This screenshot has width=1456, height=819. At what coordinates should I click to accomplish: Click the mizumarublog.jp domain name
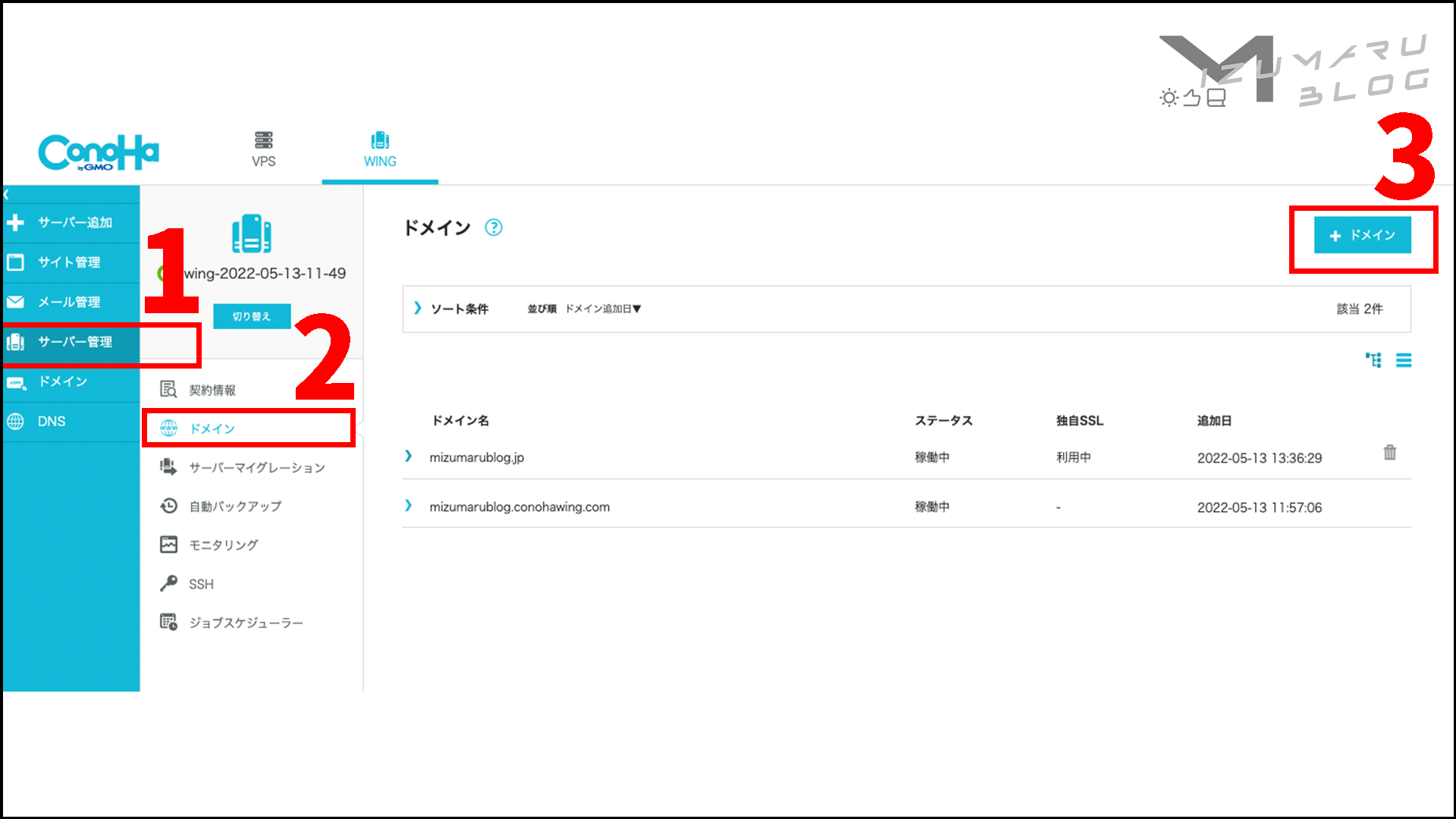[x=476, y=457]
